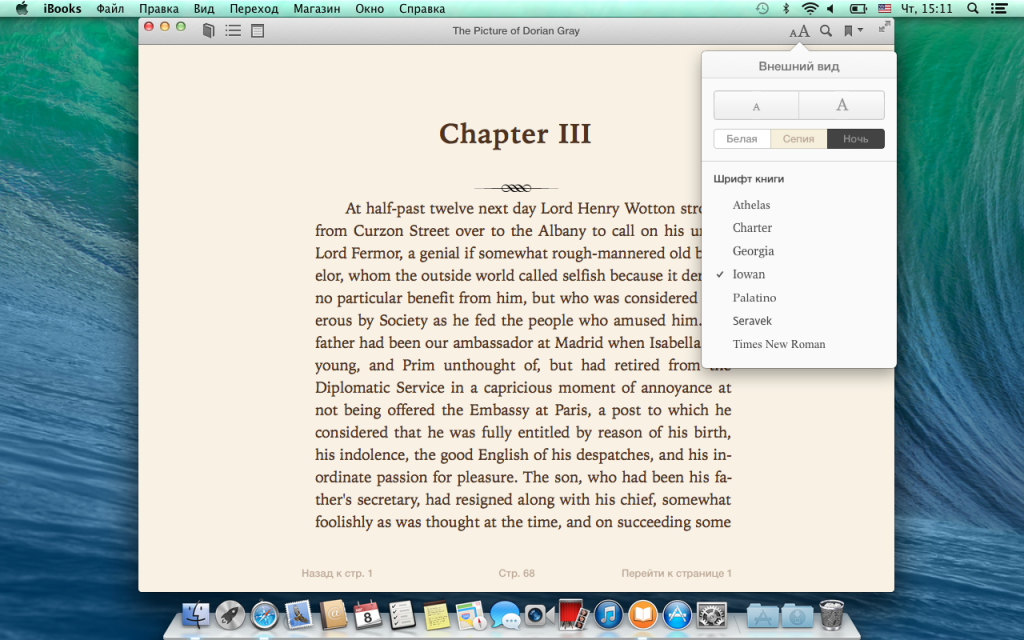Enter full screen mode with arrows icon

click(884, 27)
